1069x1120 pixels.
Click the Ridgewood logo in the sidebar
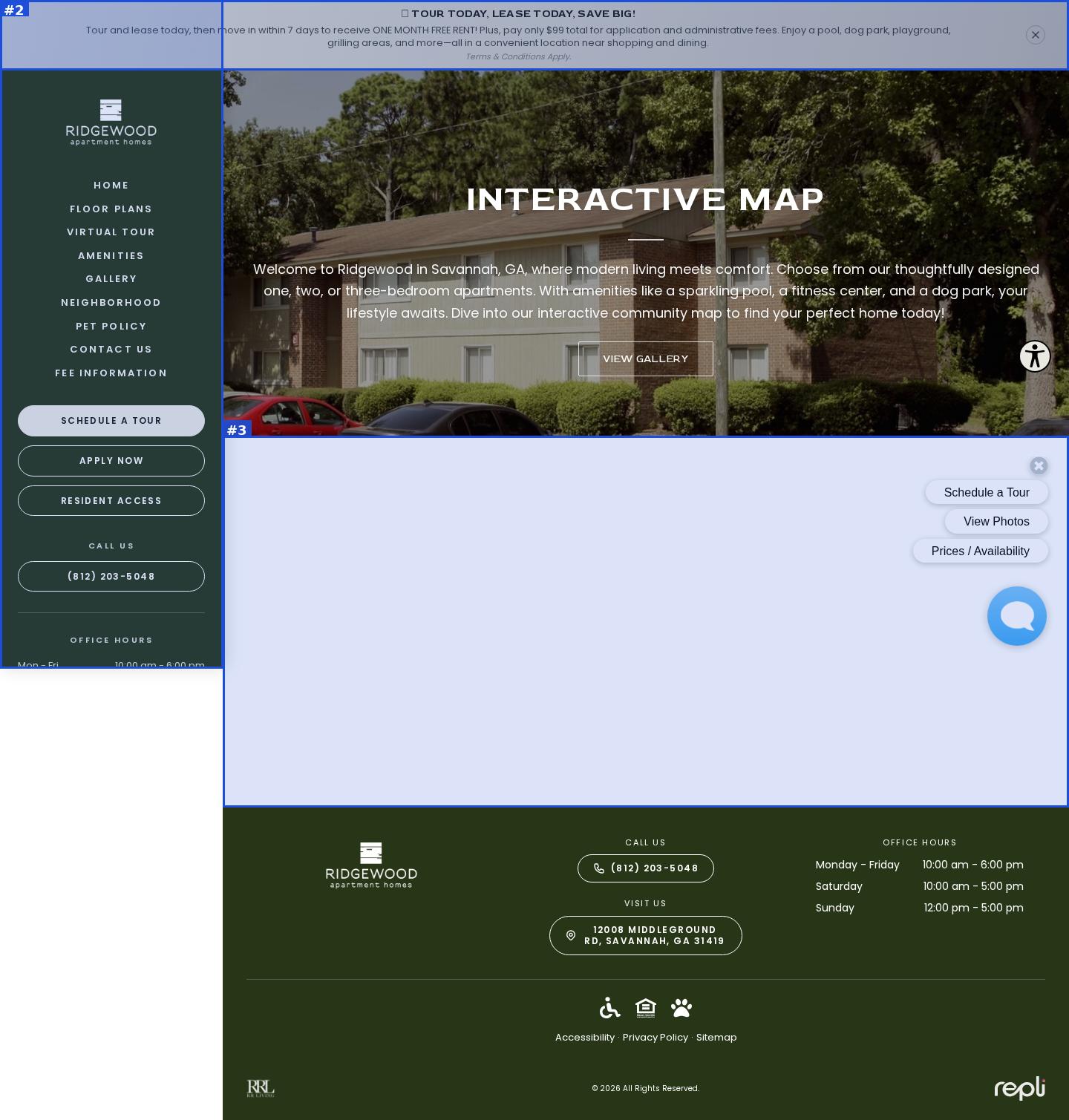click(111, 122)
